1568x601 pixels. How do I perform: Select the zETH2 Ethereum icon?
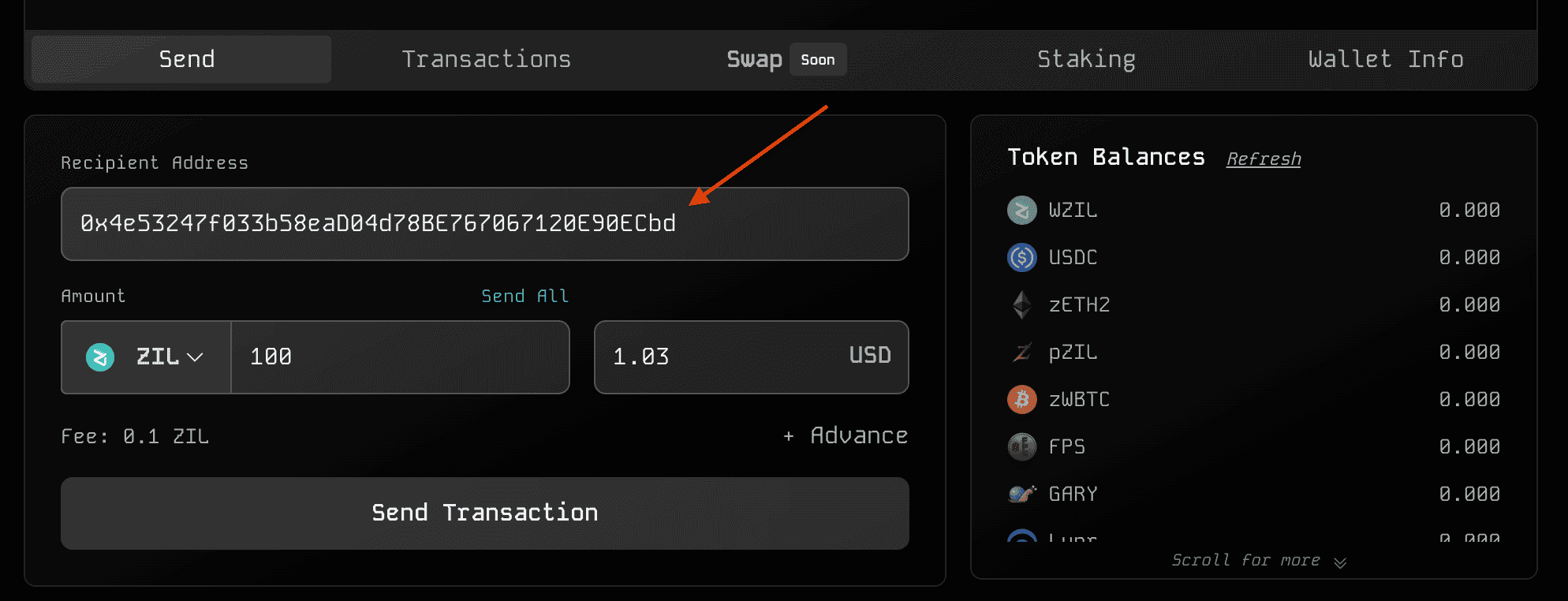1022,305
